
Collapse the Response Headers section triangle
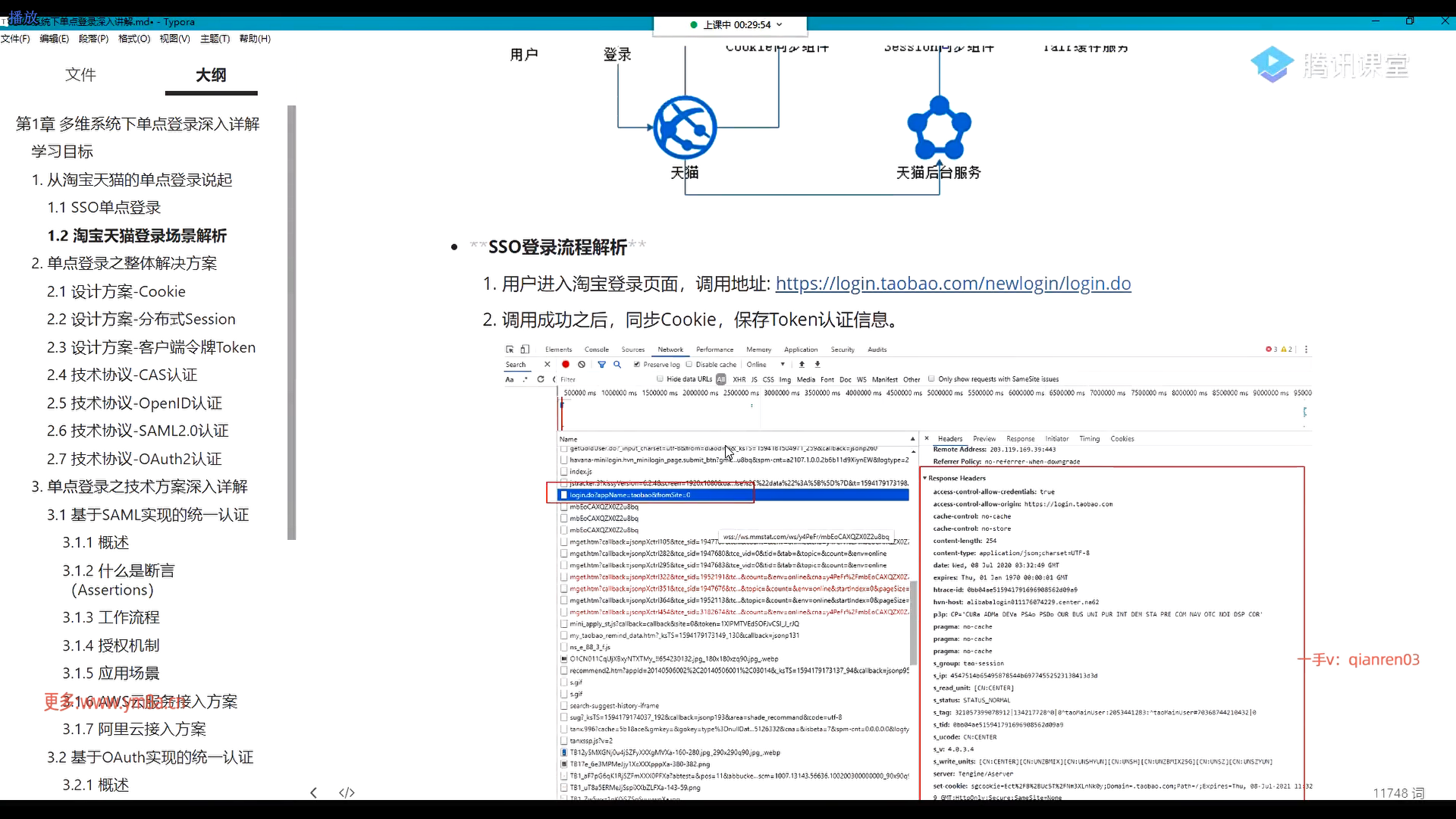(924, 478)
